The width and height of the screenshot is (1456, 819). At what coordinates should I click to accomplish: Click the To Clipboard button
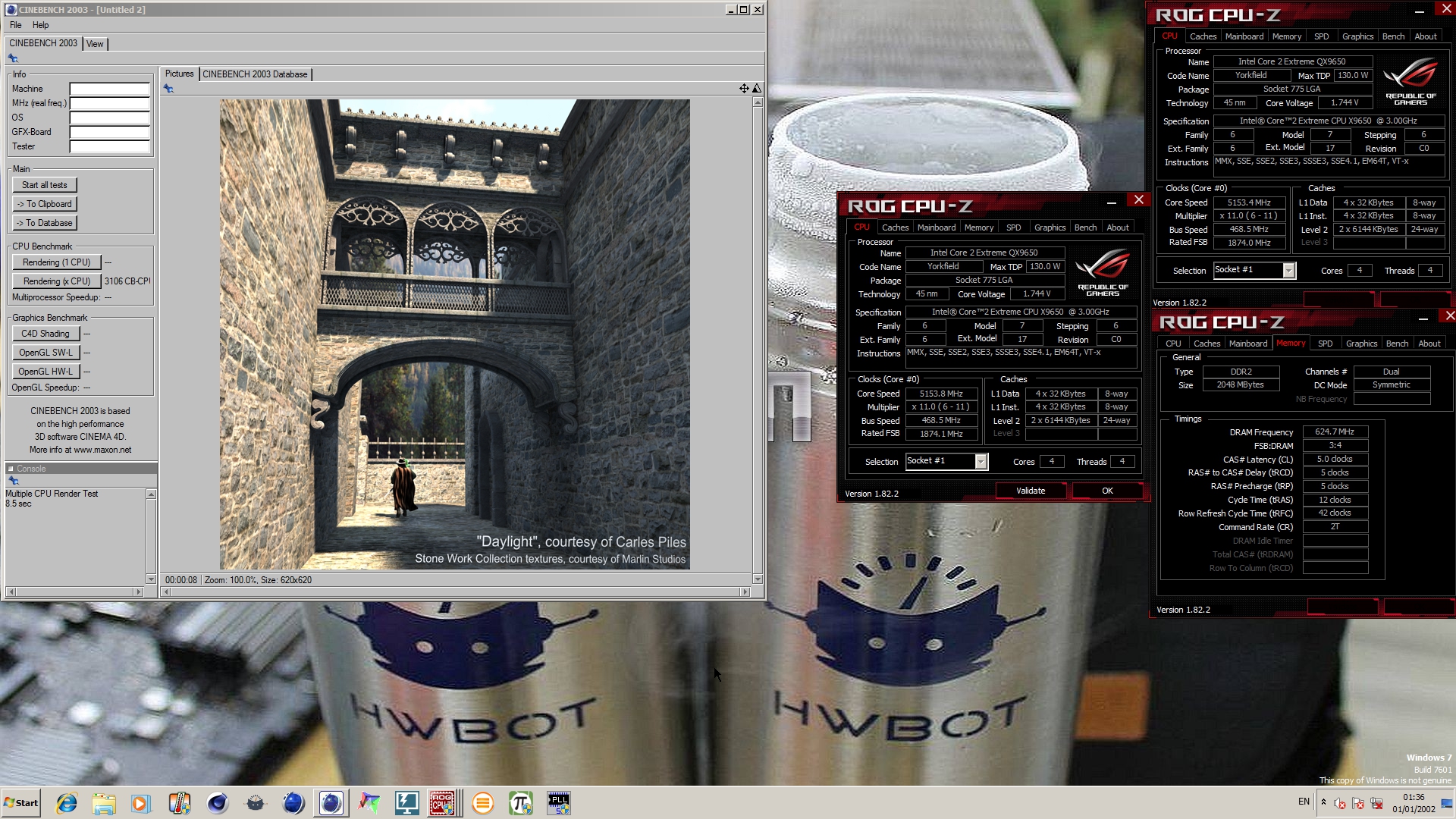pos(45,204)
